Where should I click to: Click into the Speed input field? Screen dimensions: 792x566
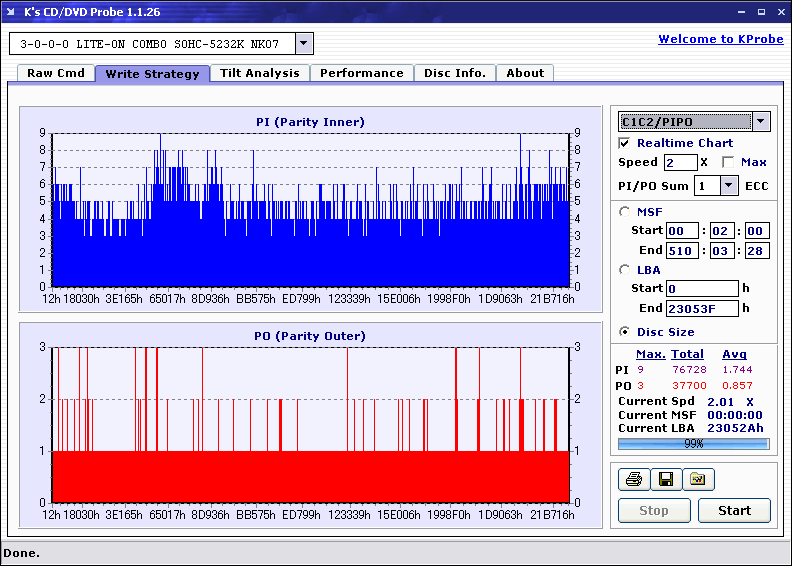(680, 162)
